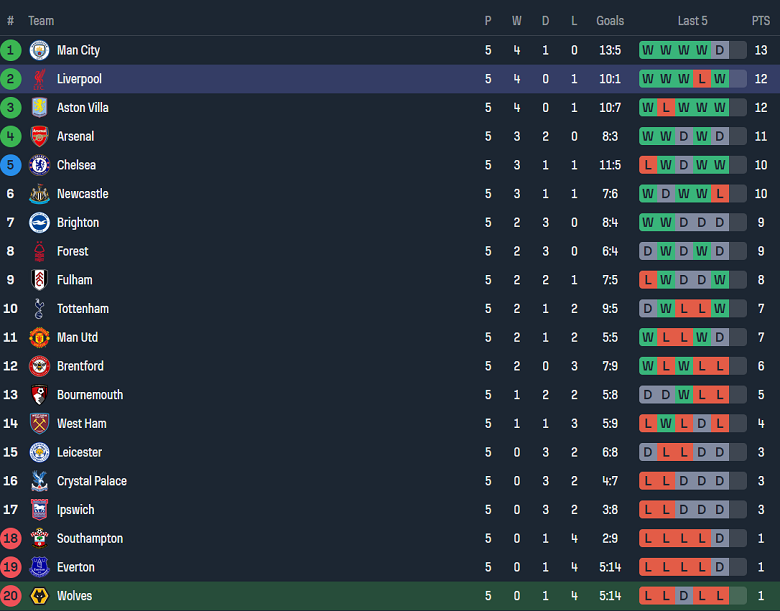Click the Last 5 column header
This screenshot has width=780, height=611.
coord(692,20)
